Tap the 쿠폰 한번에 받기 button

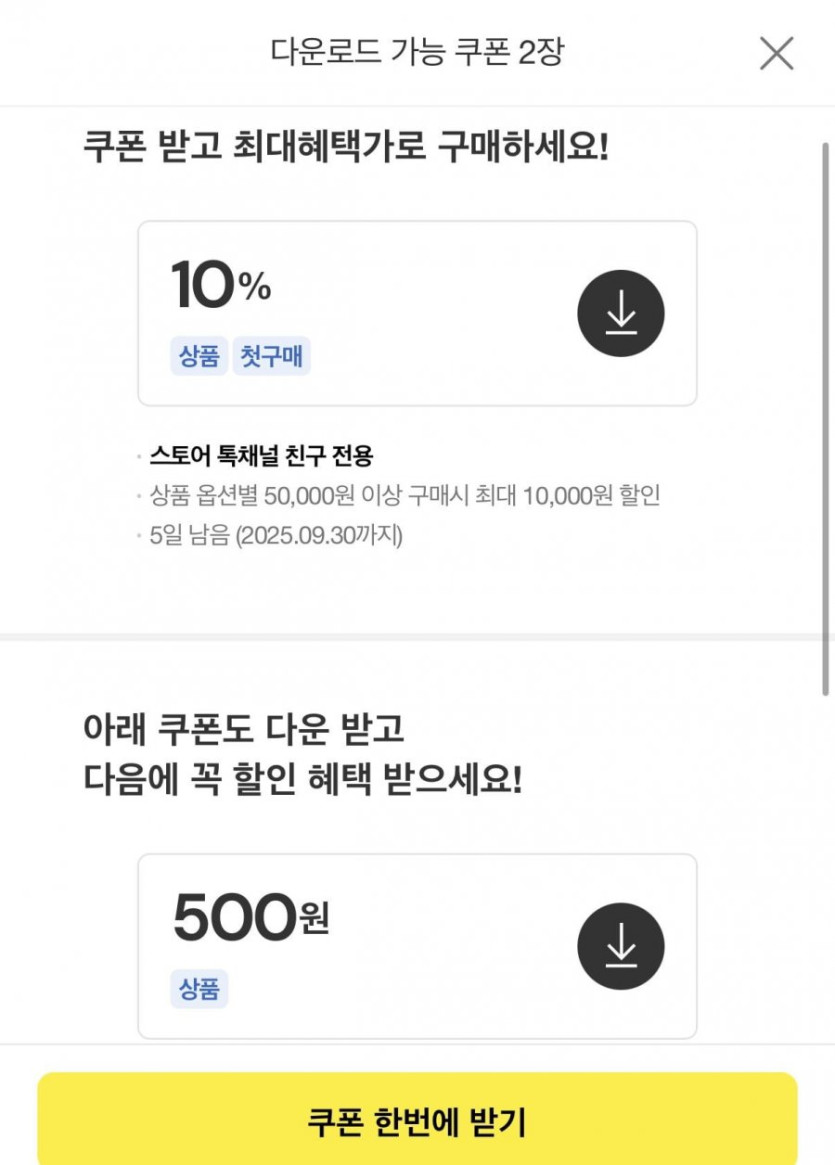click(417, 1122)
